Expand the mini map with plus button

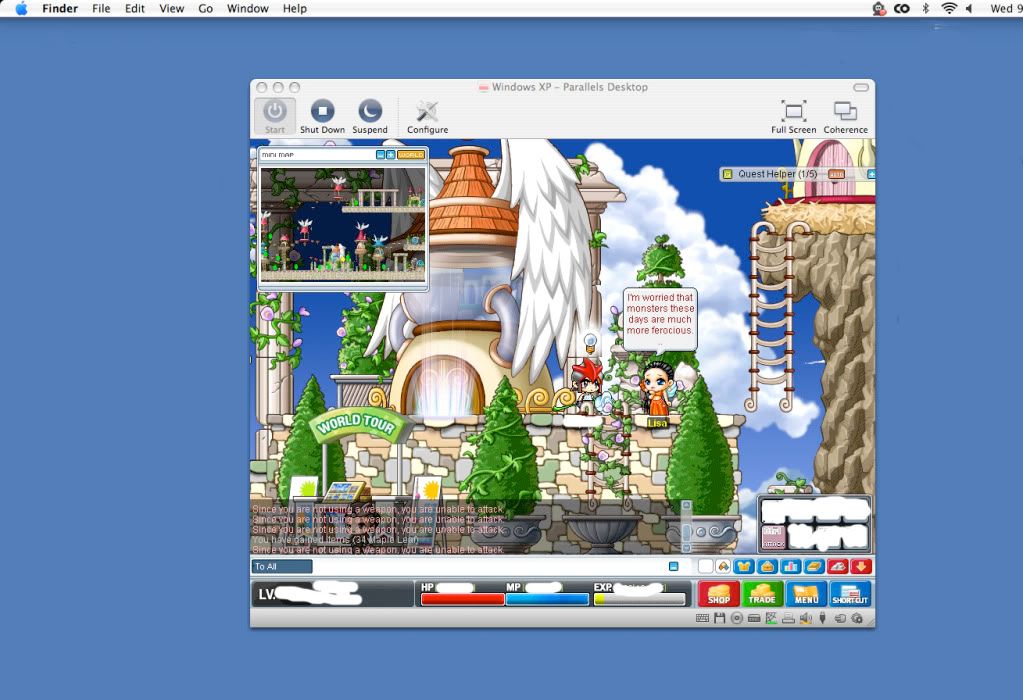click(389, 155)
